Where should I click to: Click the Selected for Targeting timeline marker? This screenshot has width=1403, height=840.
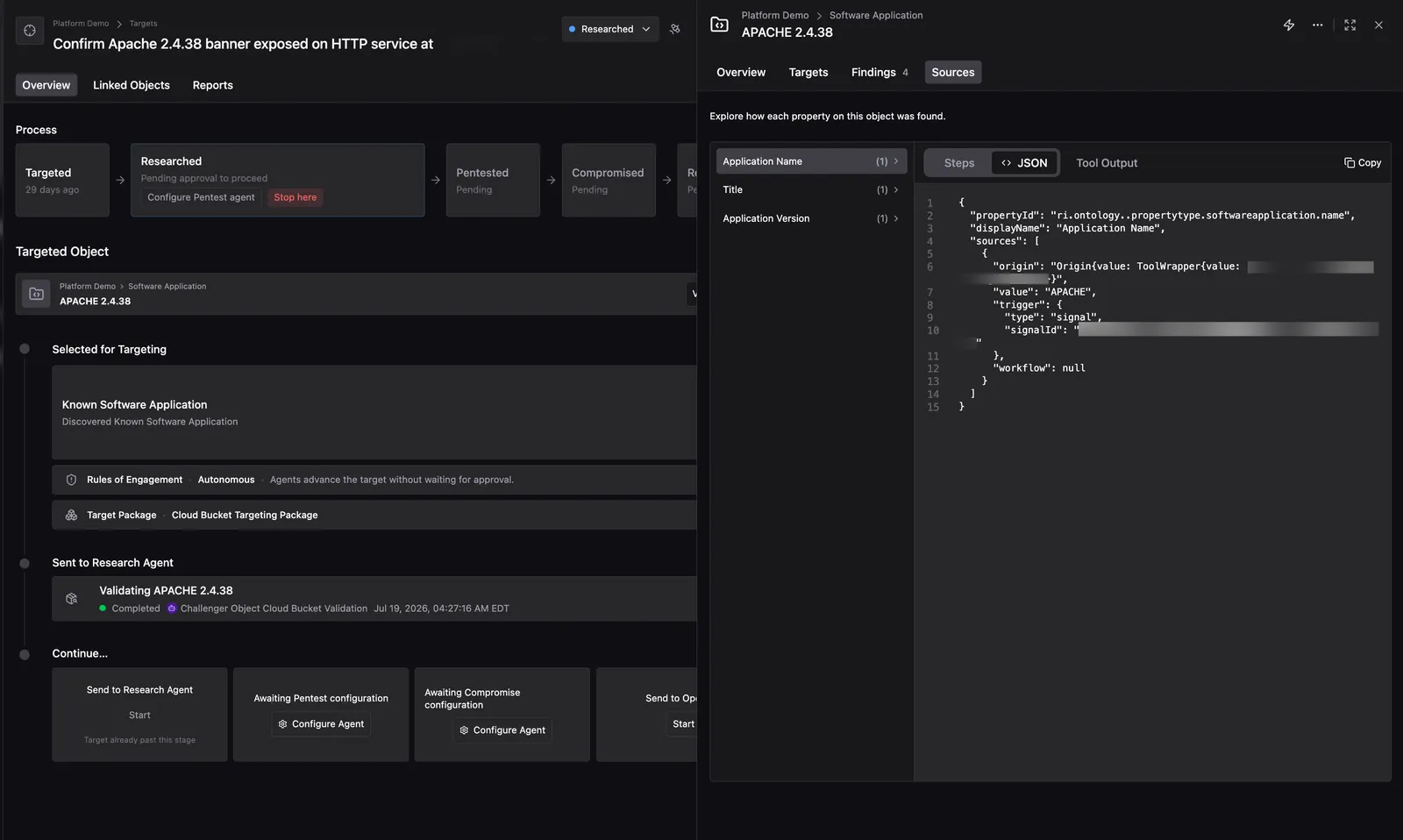(x=25, y=349)
